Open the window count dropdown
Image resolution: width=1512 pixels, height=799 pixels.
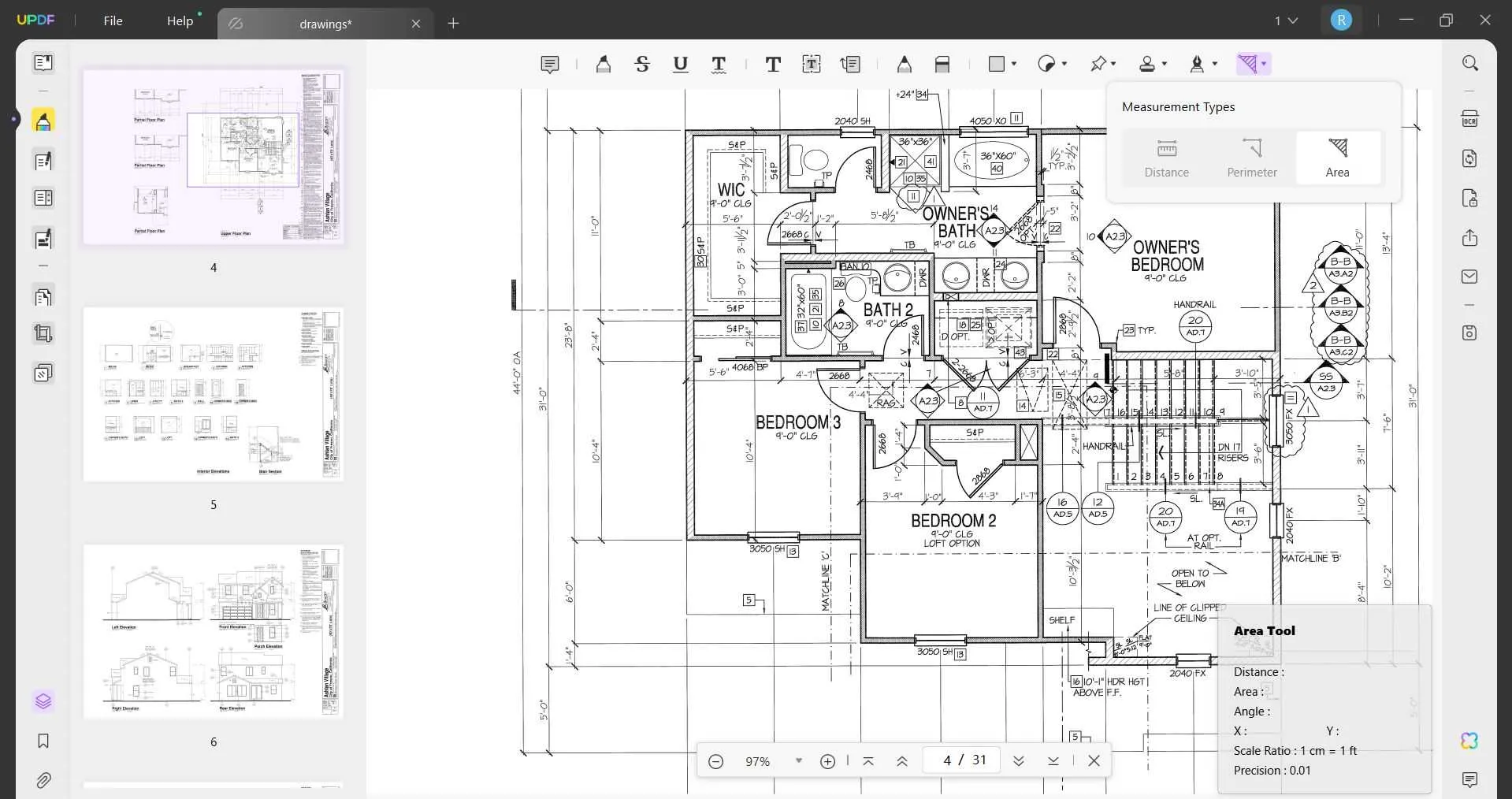point(1286,20)
